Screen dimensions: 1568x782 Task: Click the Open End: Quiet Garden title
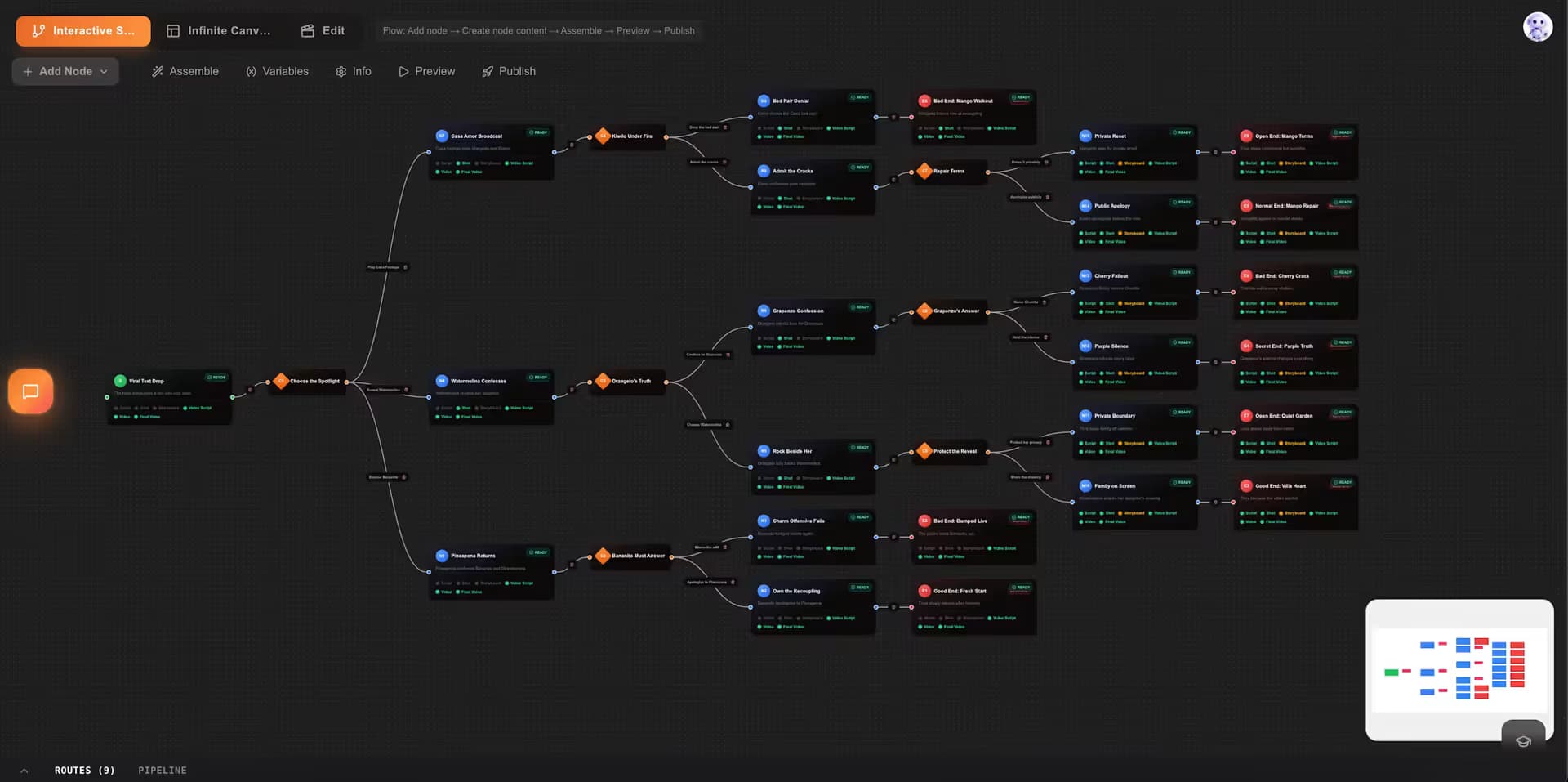click(x=1284, y=416)
